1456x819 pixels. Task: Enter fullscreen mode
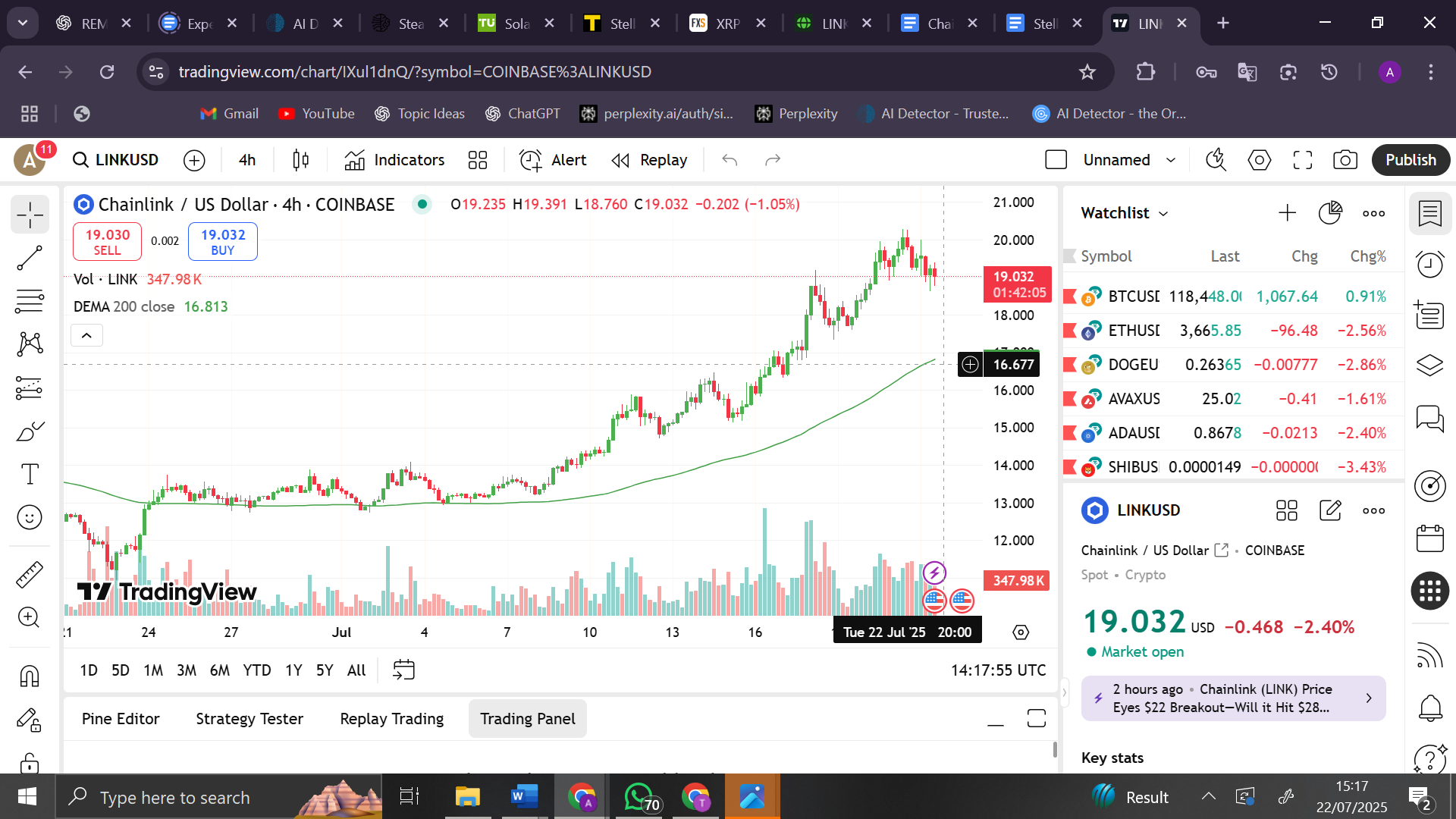click(1303, 160)
